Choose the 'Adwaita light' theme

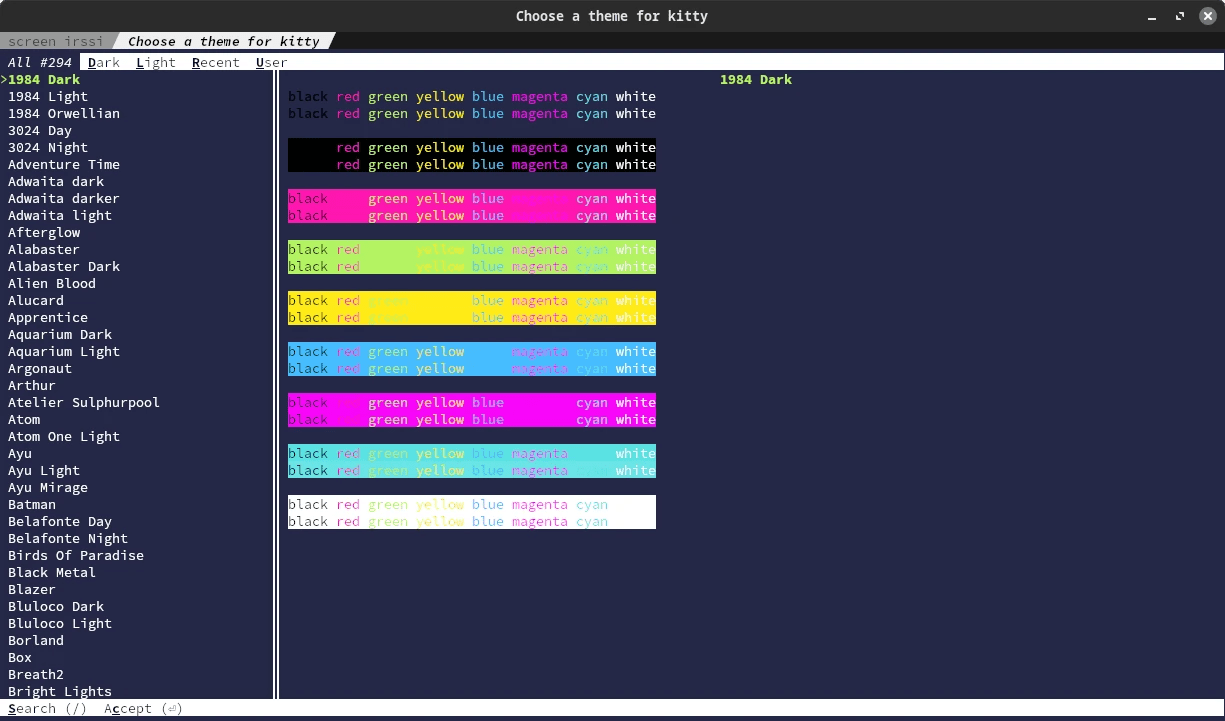tap(60, 215)
